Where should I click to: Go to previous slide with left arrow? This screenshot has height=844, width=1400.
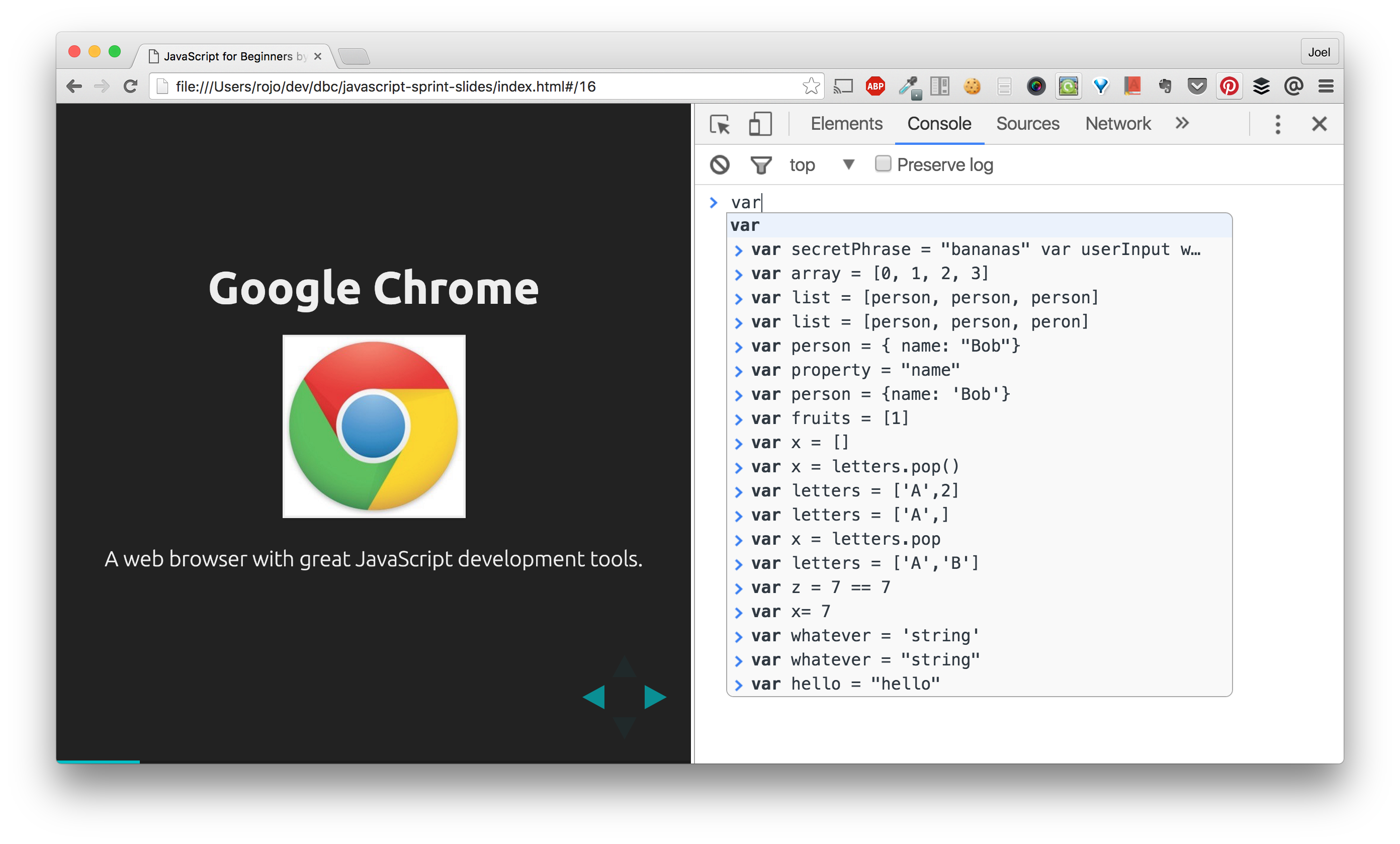pyautogui.click(x=594, y=697)
